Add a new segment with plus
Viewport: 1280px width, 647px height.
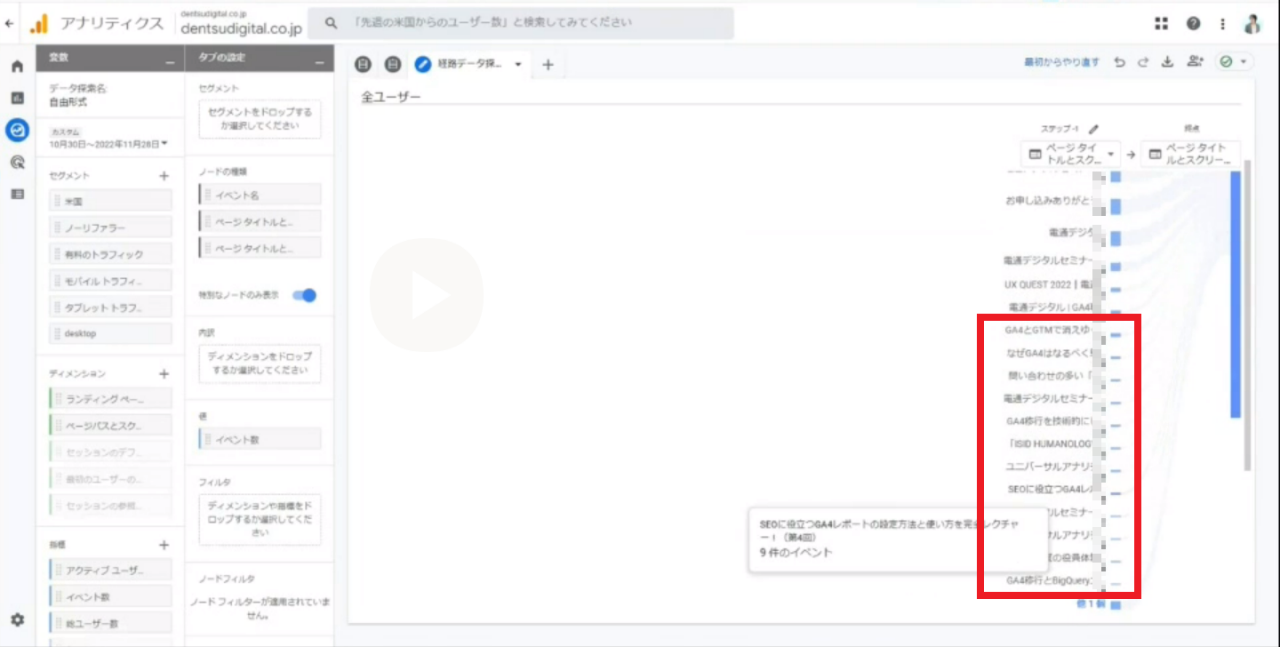coord(164,176)
